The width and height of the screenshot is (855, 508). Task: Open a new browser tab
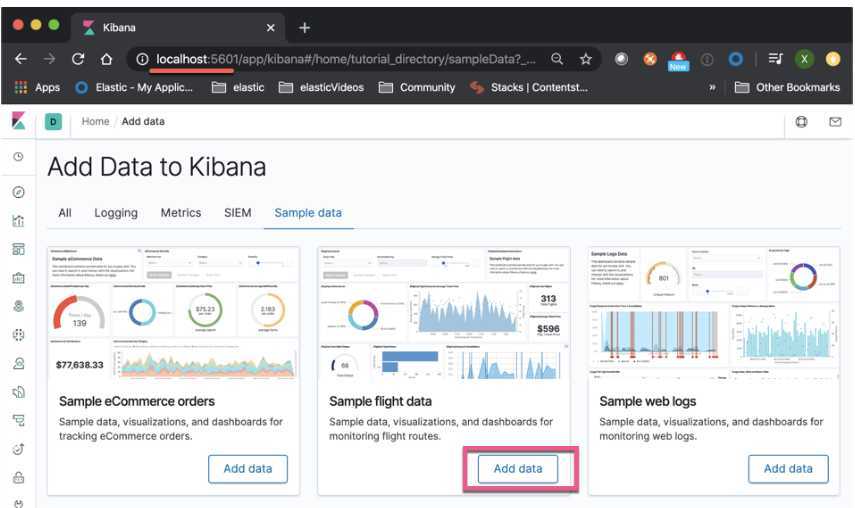pos(304,27)
